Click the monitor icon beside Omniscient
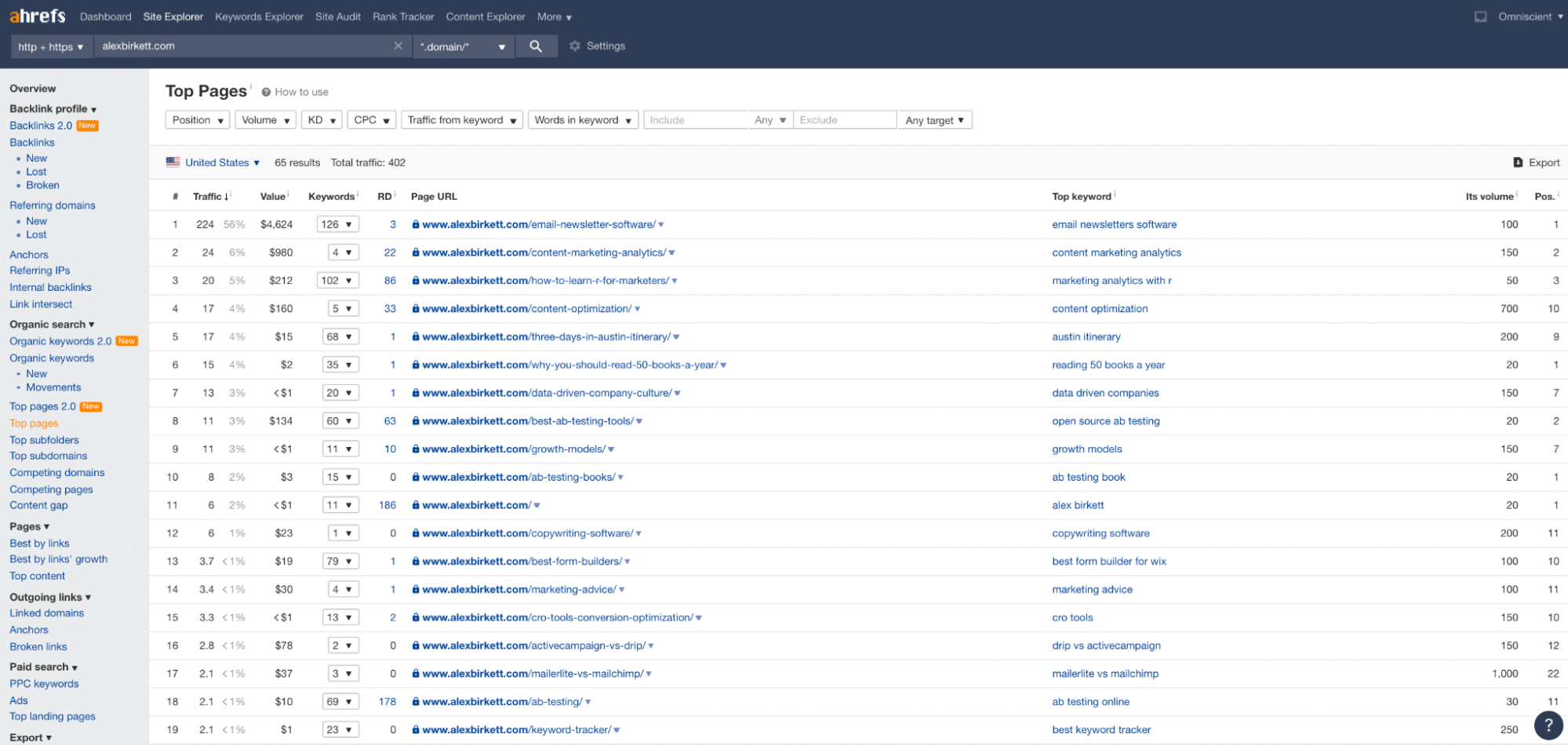1568x745 pixels. (1480, 16)
